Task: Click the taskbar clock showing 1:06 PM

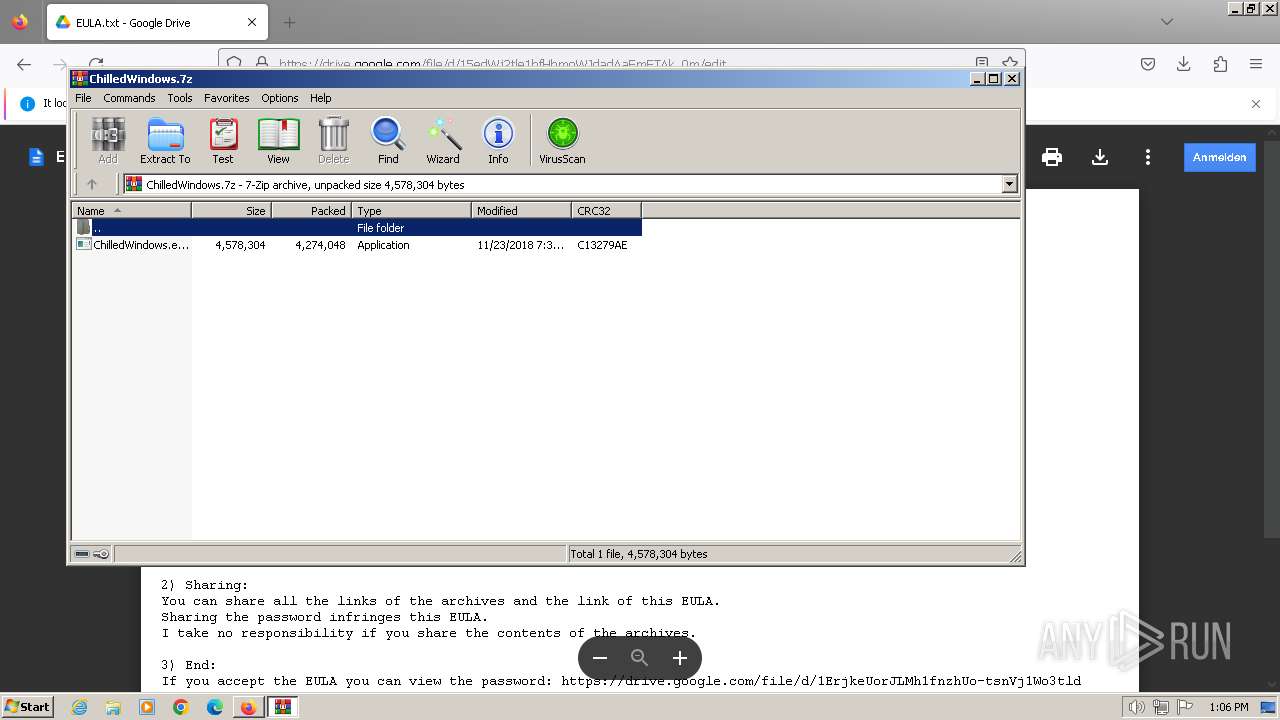Action: pos(1228,707)
